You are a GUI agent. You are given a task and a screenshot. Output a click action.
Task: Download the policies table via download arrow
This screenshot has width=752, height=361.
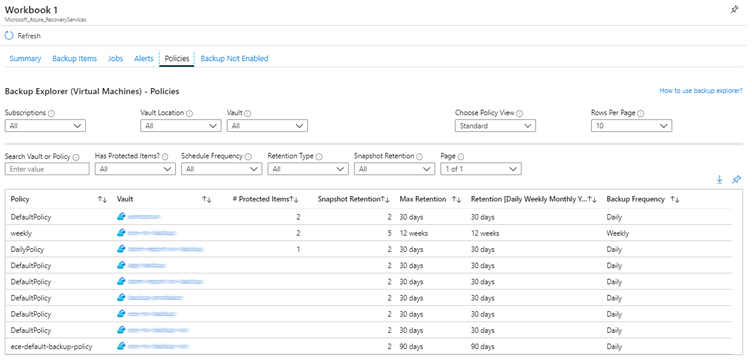[x=719, y=179]
